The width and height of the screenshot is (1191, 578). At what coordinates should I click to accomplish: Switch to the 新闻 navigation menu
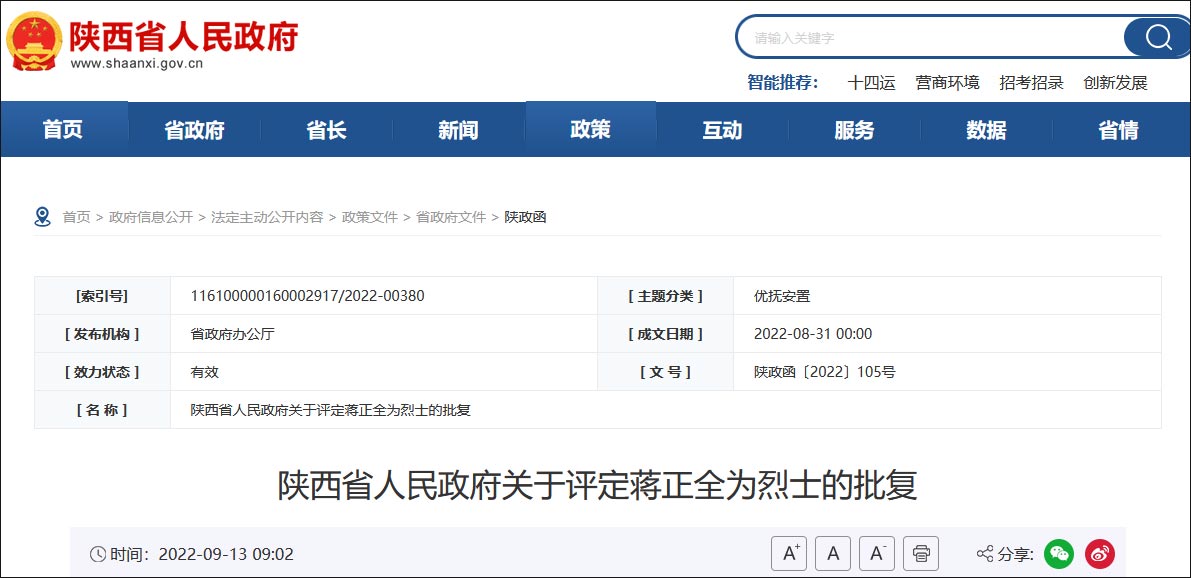coord(459,129)
